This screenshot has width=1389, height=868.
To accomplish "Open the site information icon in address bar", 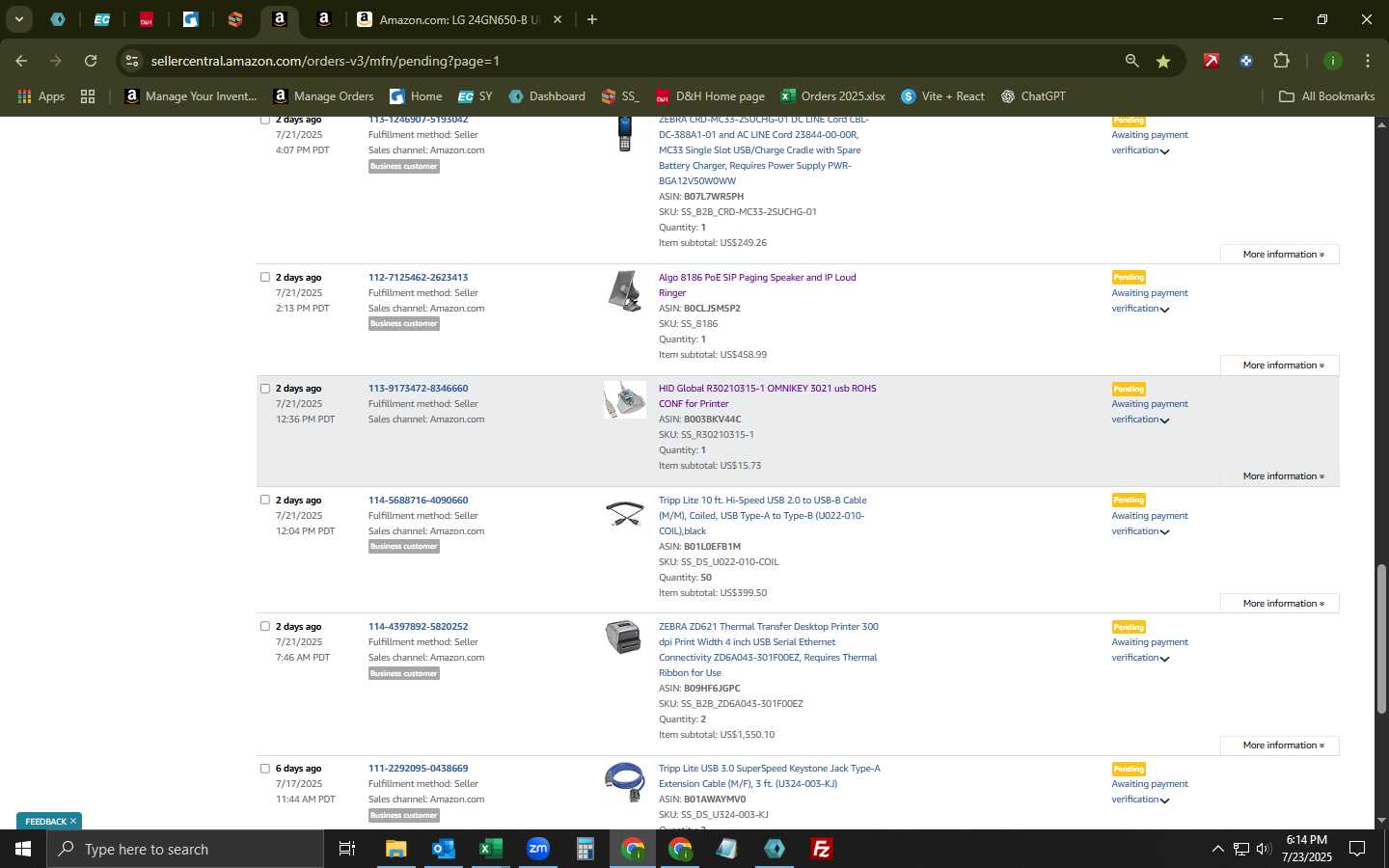I will point(132,61).
